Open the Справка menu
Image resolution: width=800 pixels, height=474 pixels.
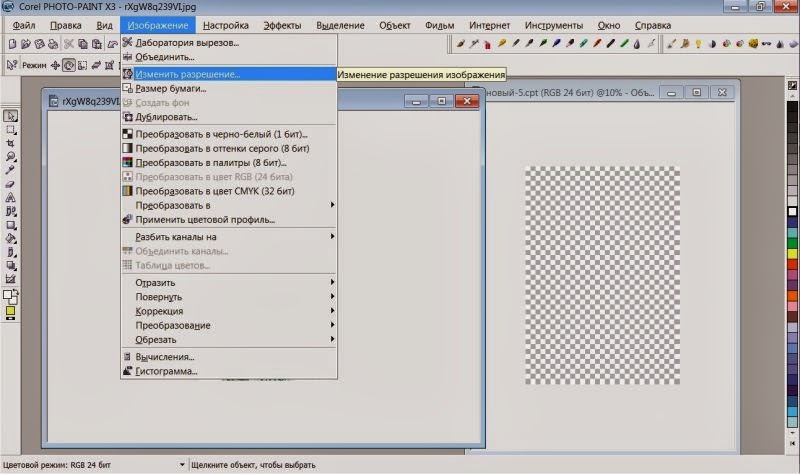[x=653, y=26]
